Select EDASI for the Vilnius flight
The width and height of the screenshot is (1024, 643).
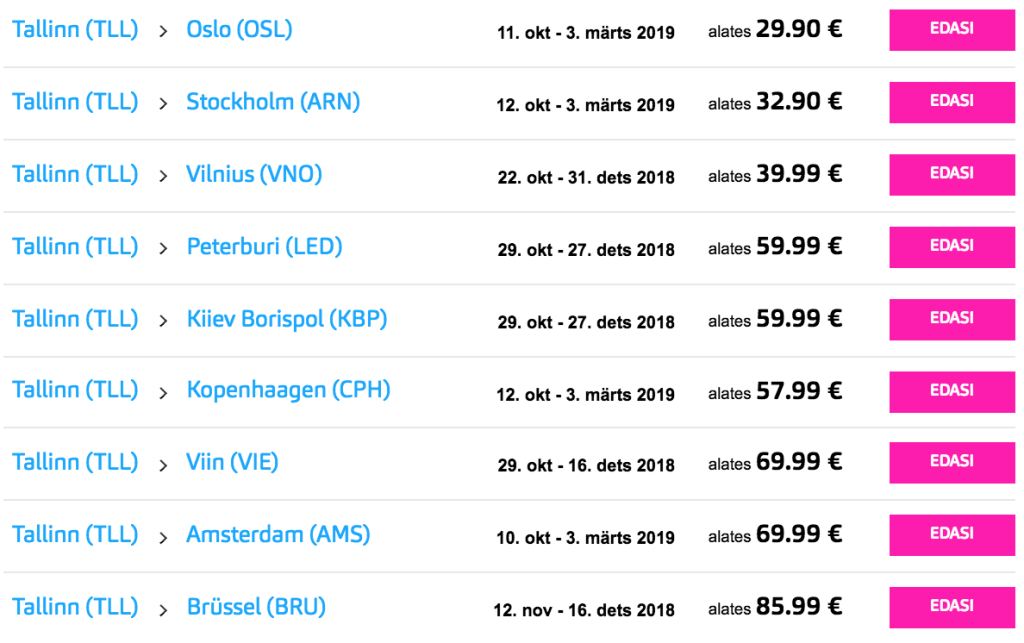point(951,174)
